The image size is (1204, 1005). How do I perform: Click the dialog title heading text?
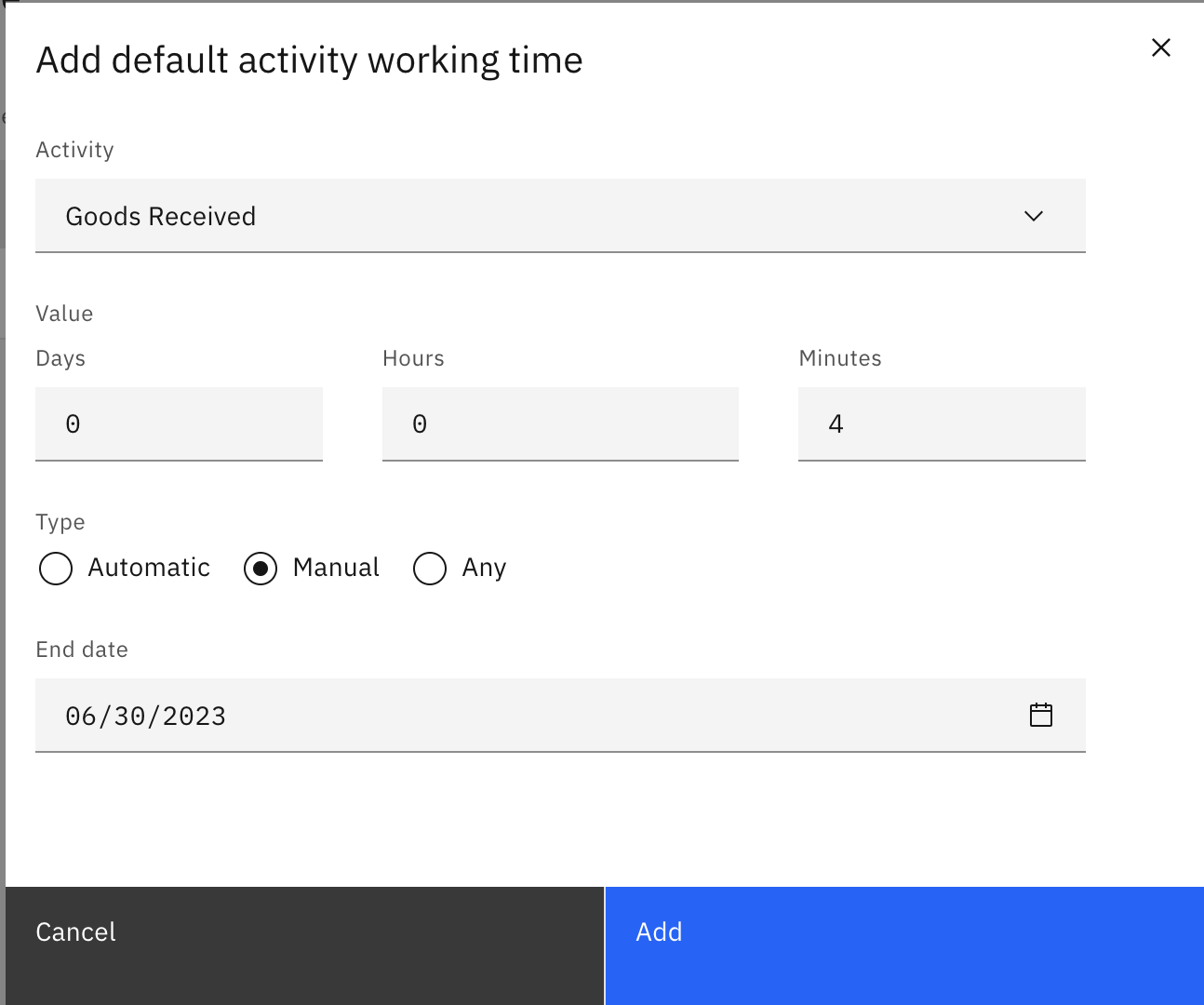click(x=309, y=60)
